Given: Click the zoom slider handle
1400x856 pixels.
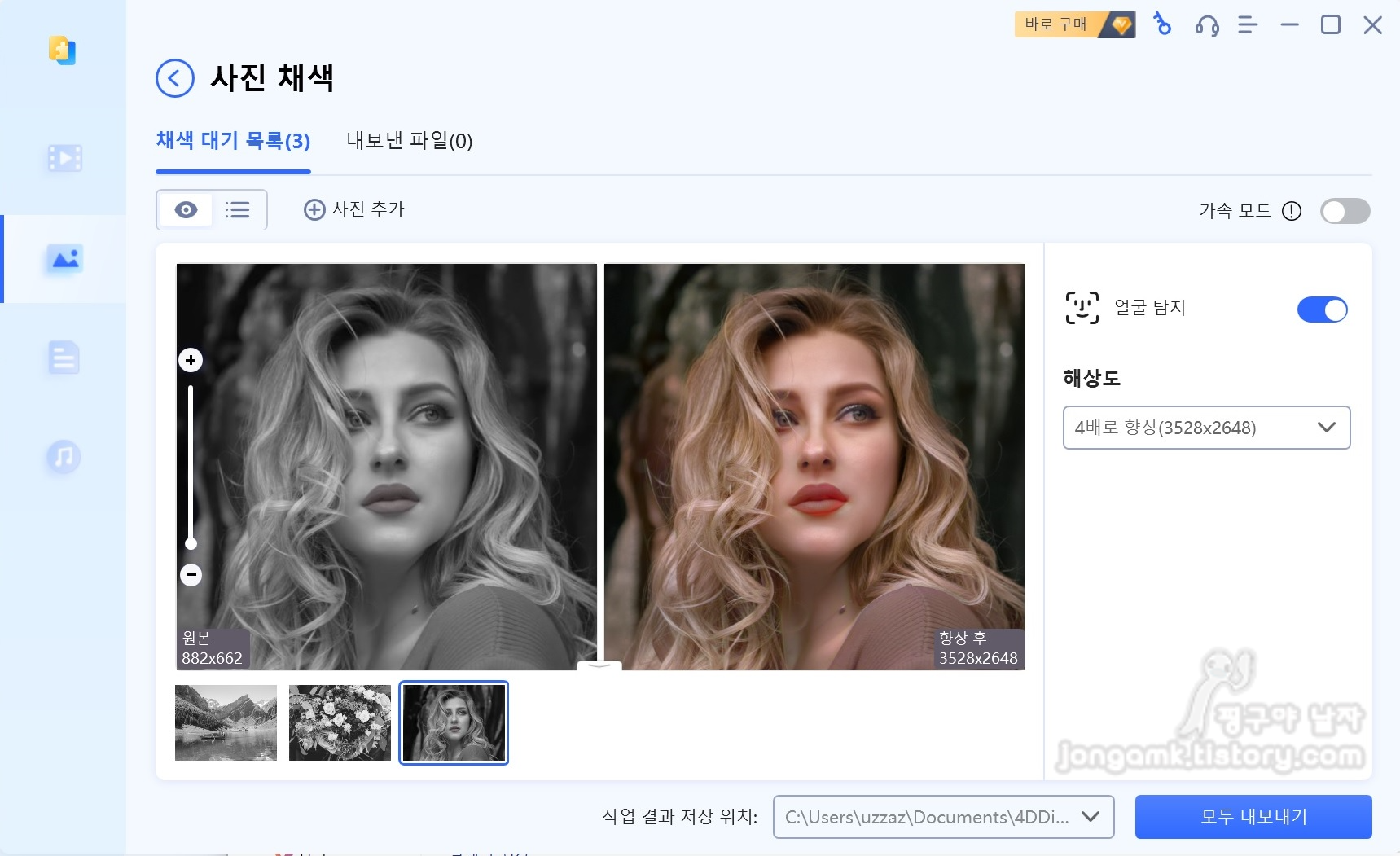Looking at the screenshot, I should tap(191, 543).
